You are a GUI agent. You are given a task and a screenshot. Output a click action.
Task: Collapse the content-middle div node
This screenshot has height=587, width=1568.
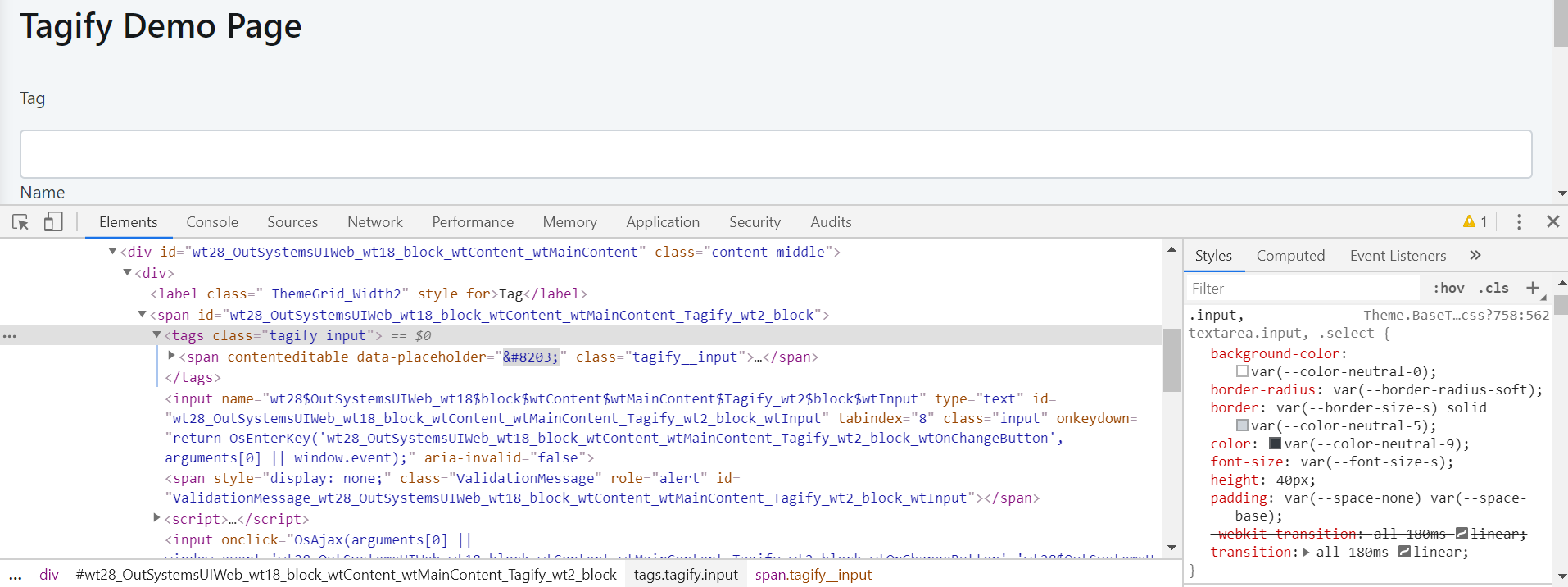(112, 252)
